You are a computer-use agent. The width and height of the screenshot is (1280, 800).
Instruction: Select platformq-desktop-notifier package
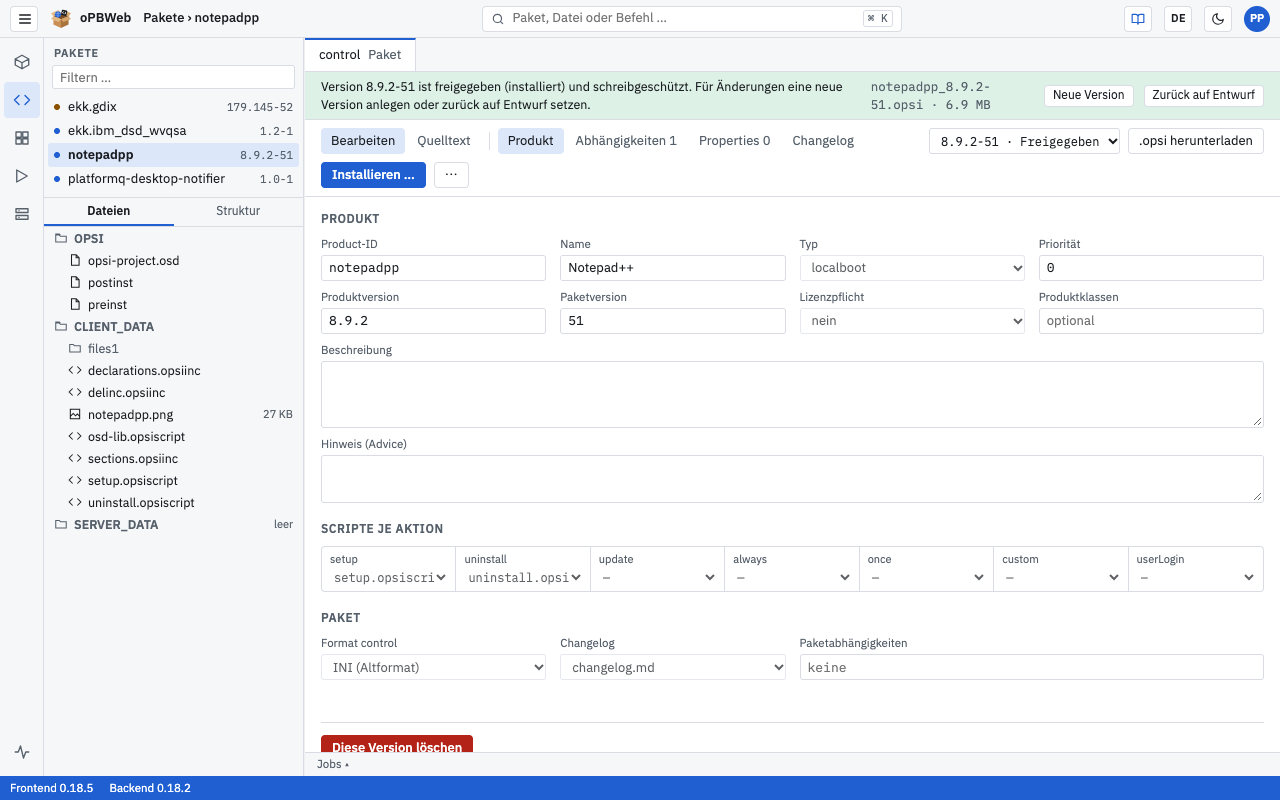[173, 179]
